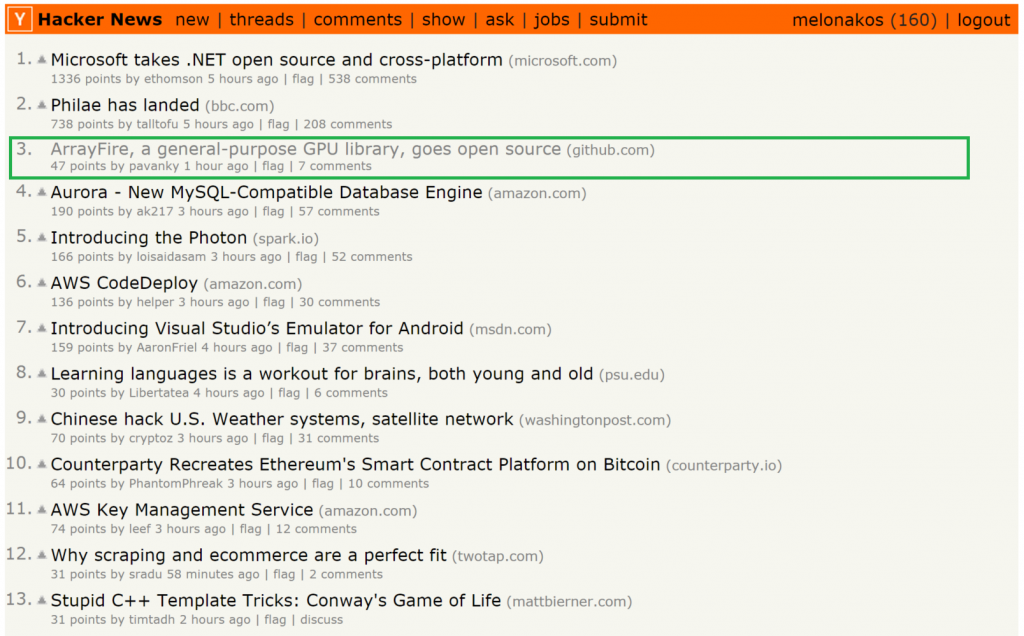Open user PhantomPhreak's profile

tap(176, 484)
